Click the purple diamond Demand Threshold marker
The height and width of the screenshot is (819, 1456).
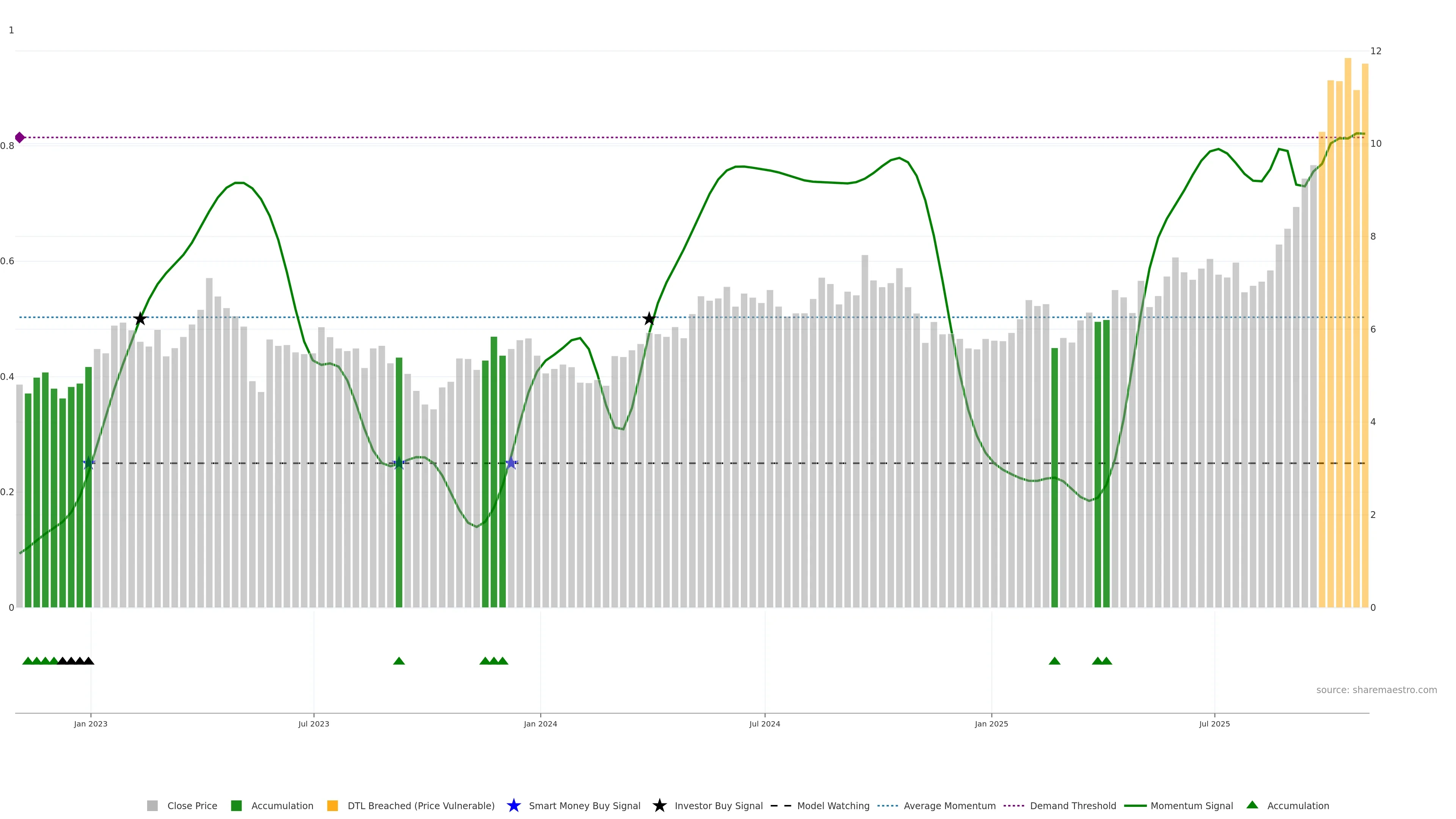click(x=20, y=137)
